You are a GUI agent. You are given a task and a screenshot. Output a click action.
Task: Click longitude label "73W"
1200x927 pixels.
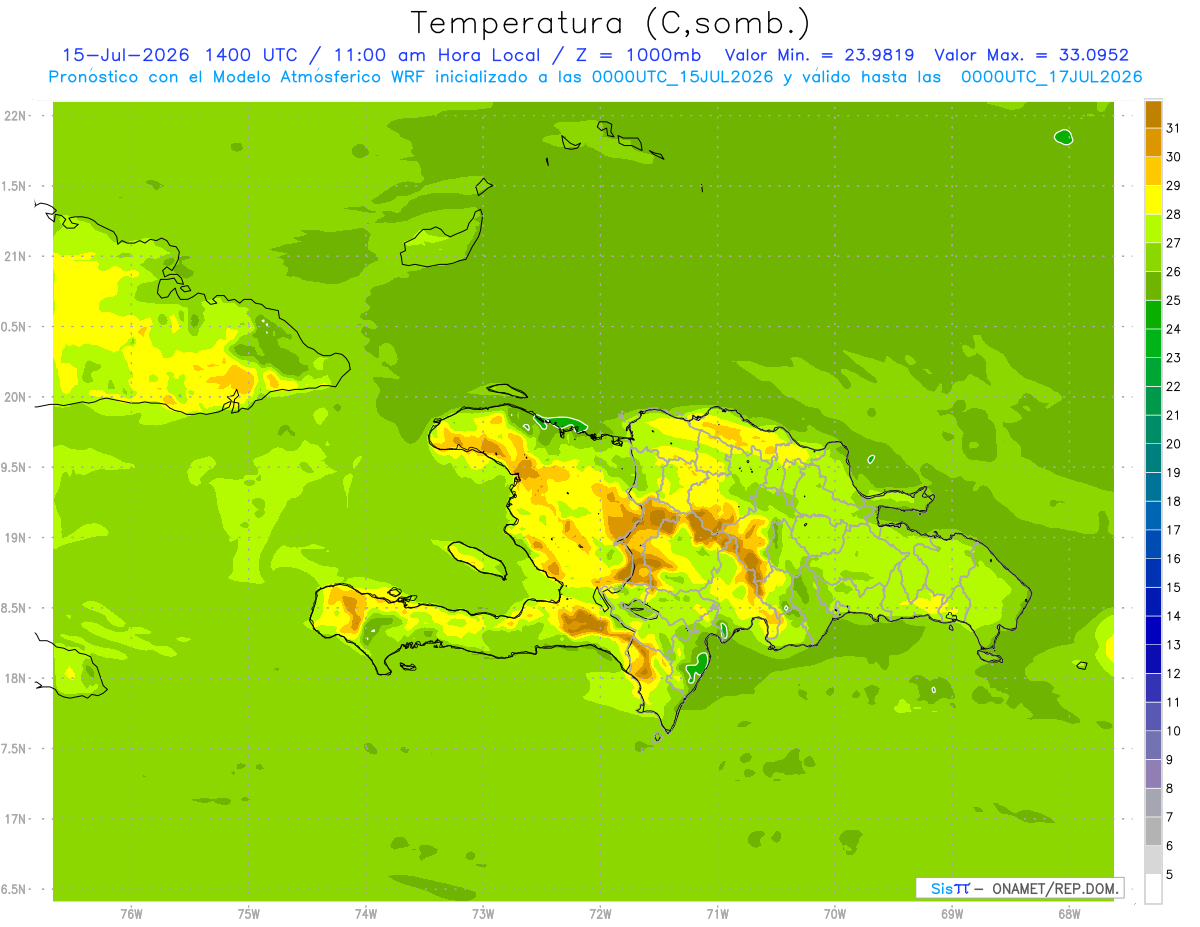483,914
